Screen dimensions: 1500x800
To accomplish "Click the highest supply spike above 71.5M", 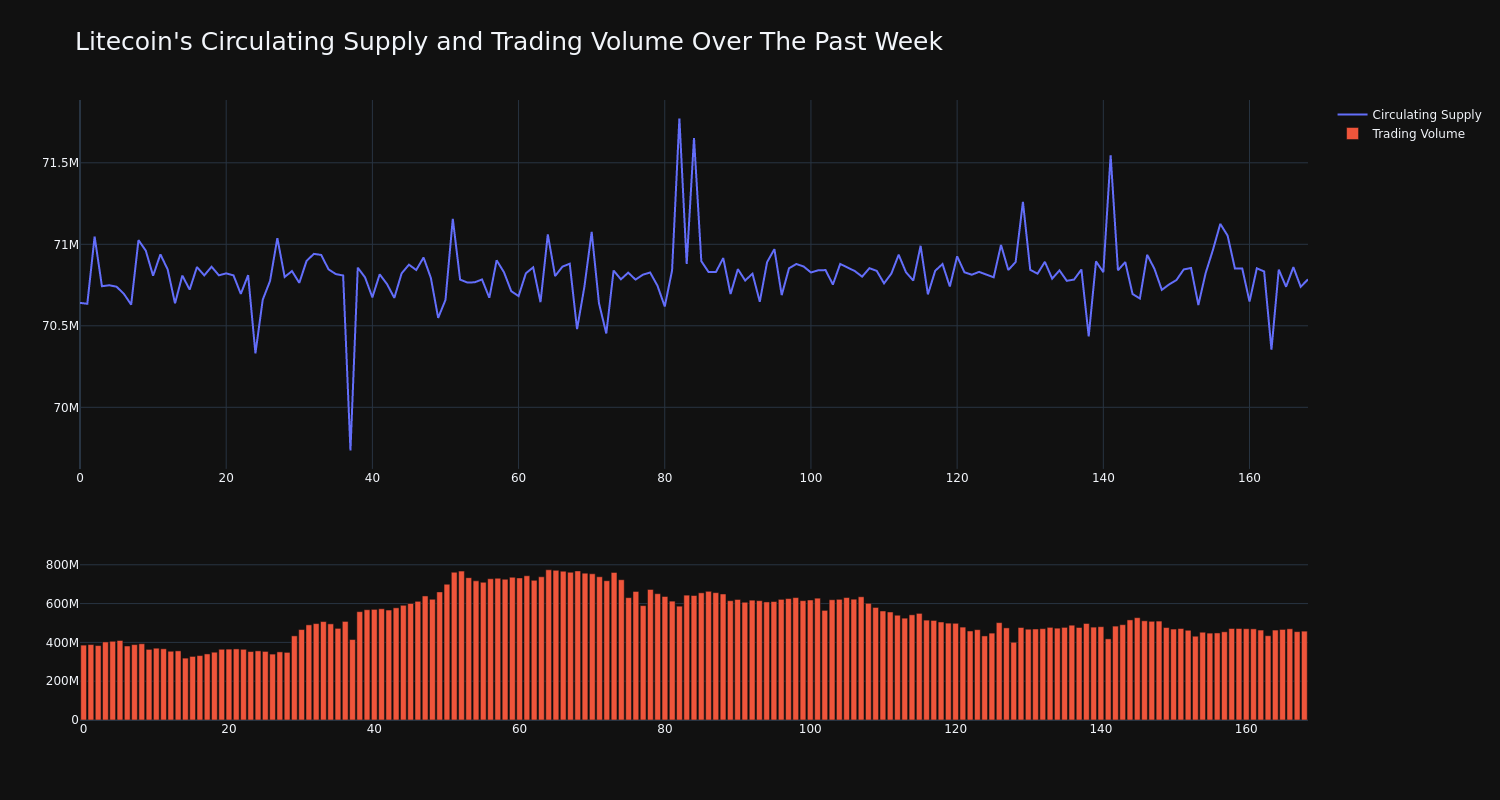I will click(679, 119).
